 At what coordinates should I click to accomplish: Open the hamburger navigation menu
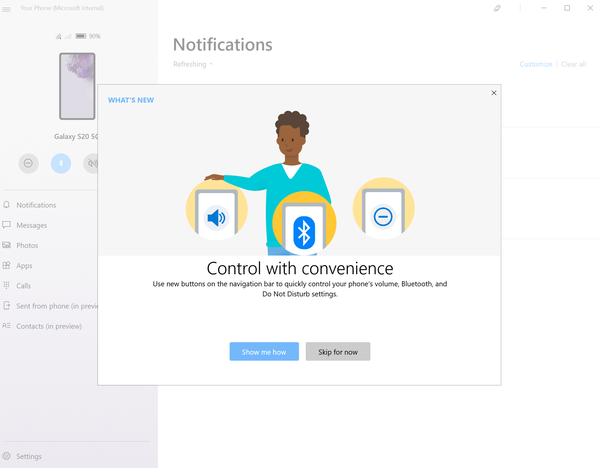pyautogui.click(x=7, y=8)
